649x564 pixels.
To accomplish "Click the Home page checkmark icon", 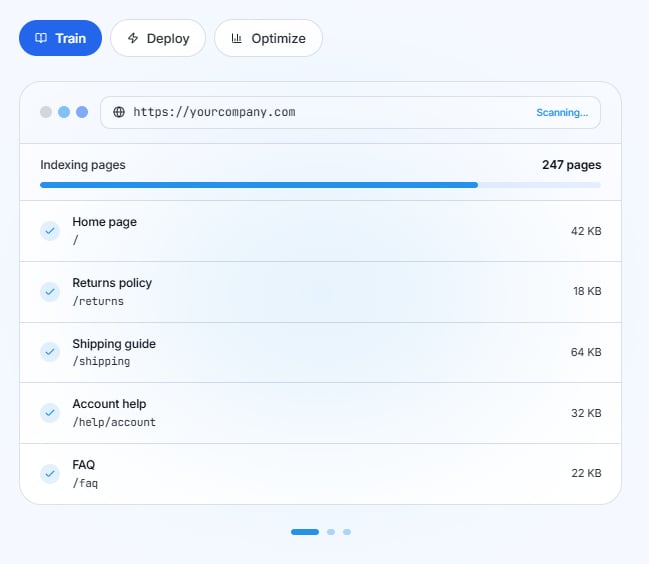I will coord(50,231).
